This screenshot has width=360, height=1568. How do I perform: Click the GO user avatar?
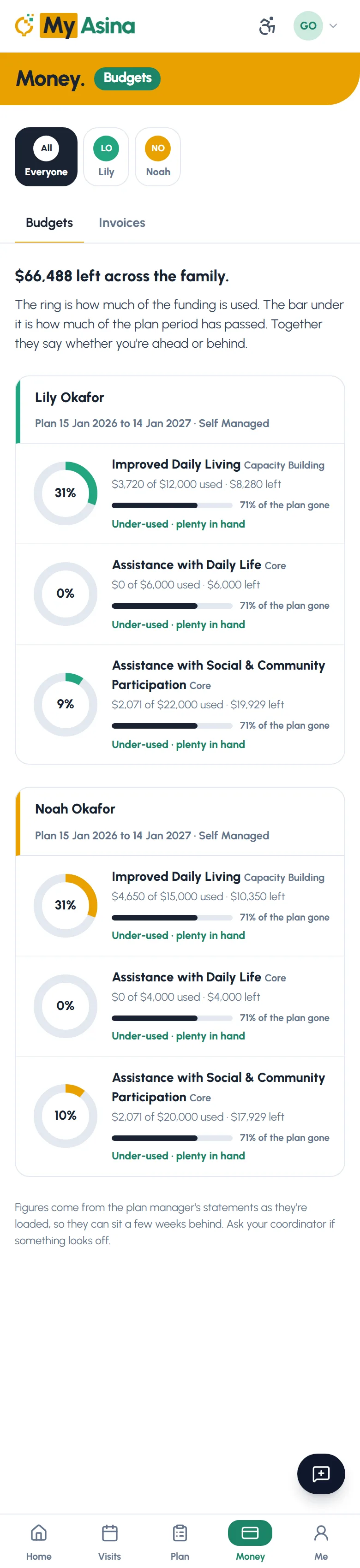click(308, 25)
